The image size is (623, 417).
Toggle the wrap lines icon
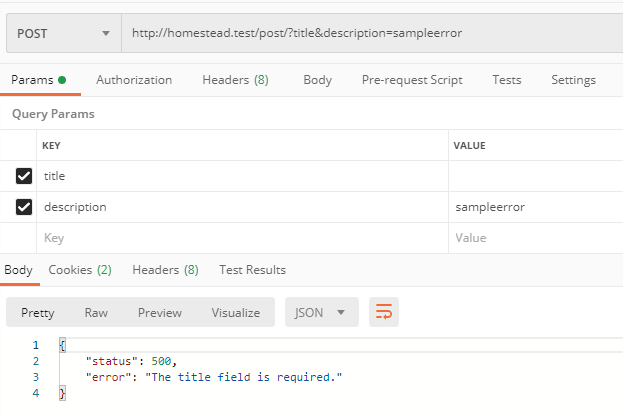click(x=384, y=312)
